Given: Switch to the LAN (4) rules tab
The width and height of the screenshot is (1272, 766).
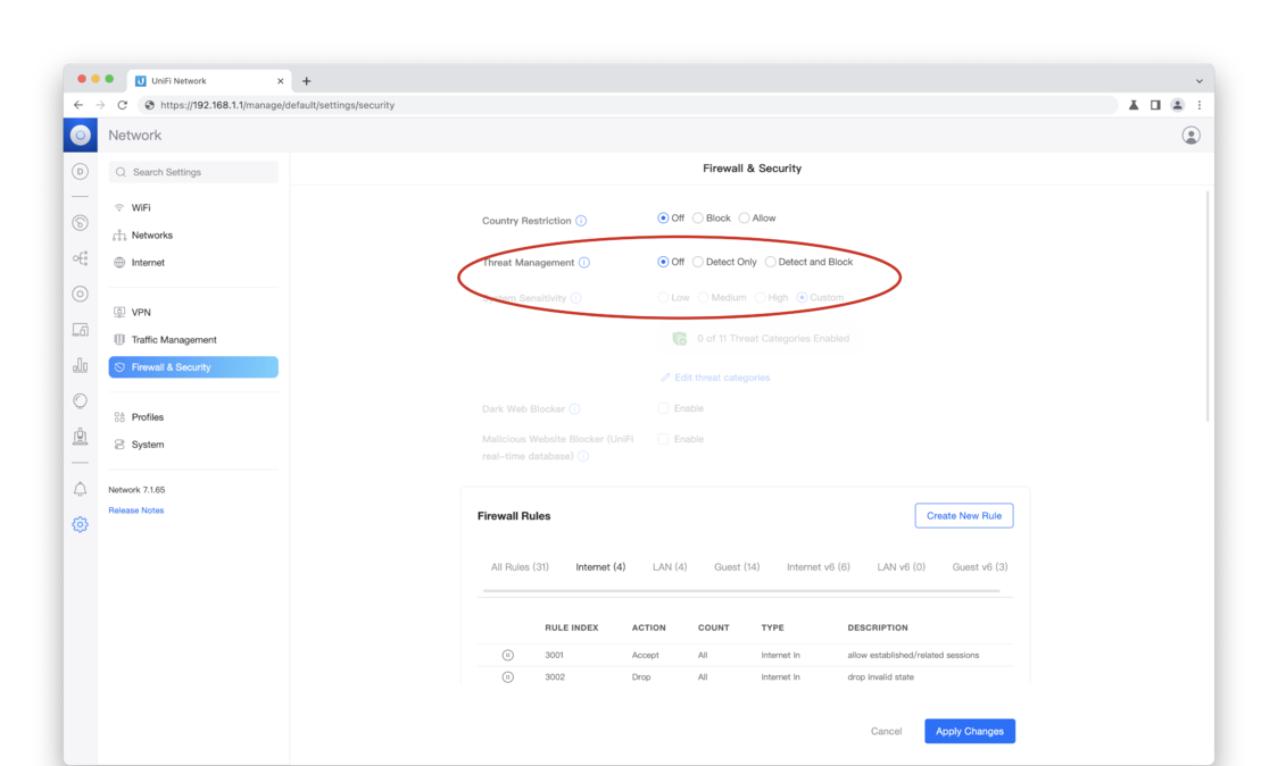Looking at the screenshot, I should (669, 567).
